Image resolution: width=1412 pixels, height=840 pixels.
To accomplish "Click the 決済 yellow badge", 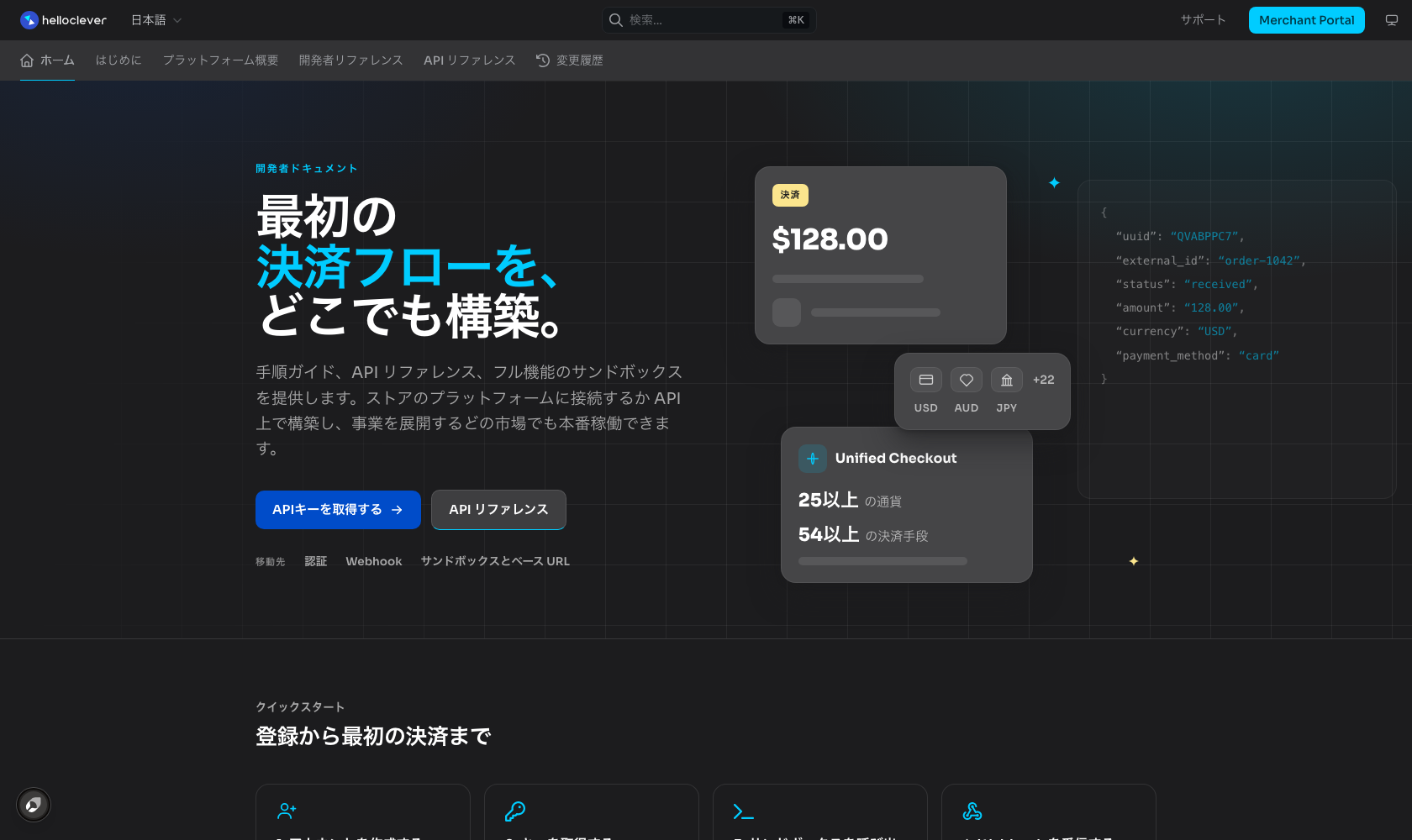I will [x=790, y=195].
